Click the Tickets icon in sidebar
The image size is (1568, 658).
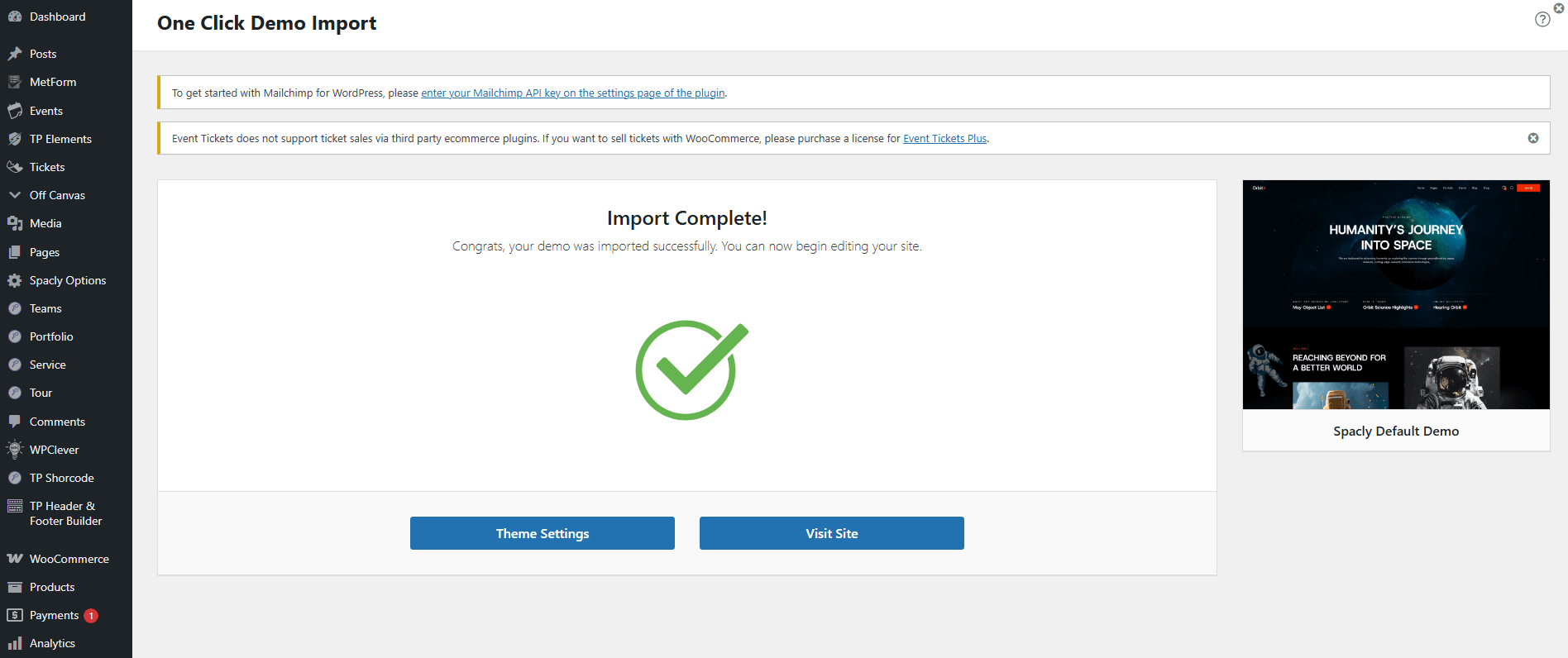[x=15, y=167]
